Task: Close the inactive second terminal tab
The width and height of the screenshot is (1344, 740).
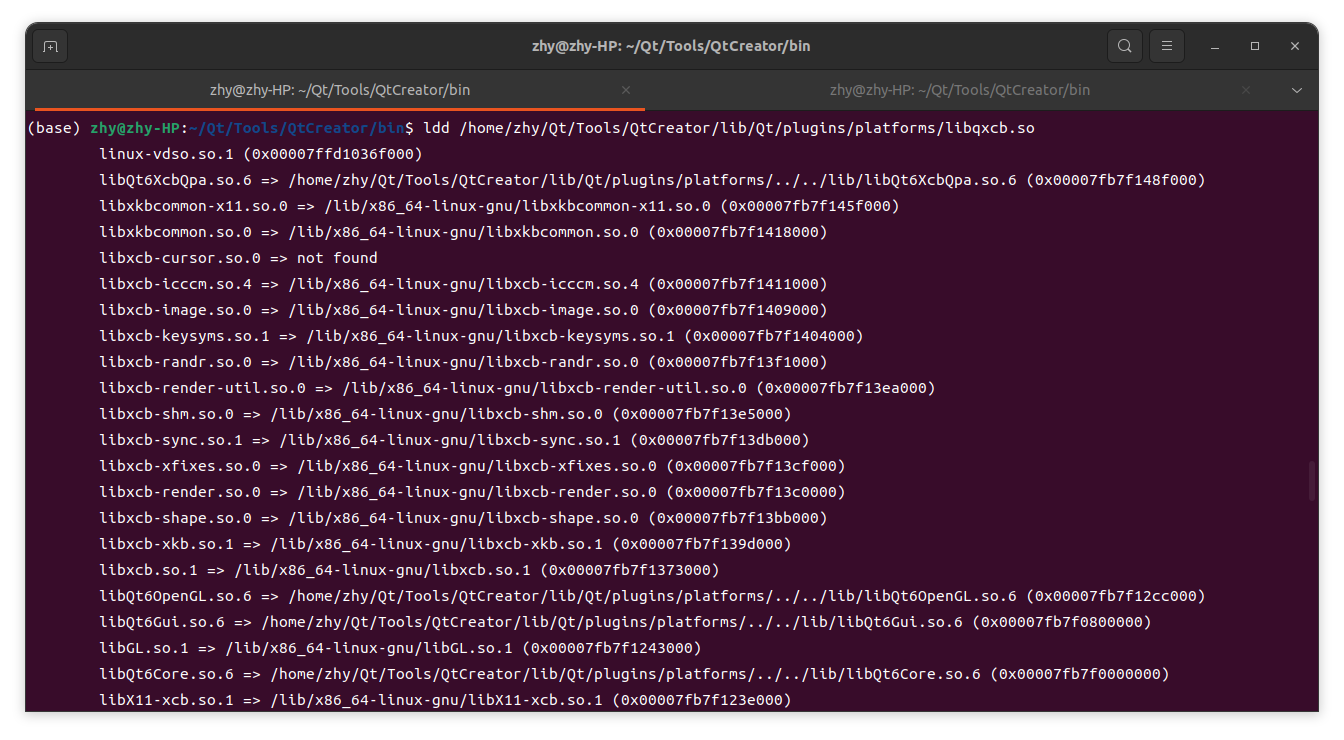Action: 1246,89
